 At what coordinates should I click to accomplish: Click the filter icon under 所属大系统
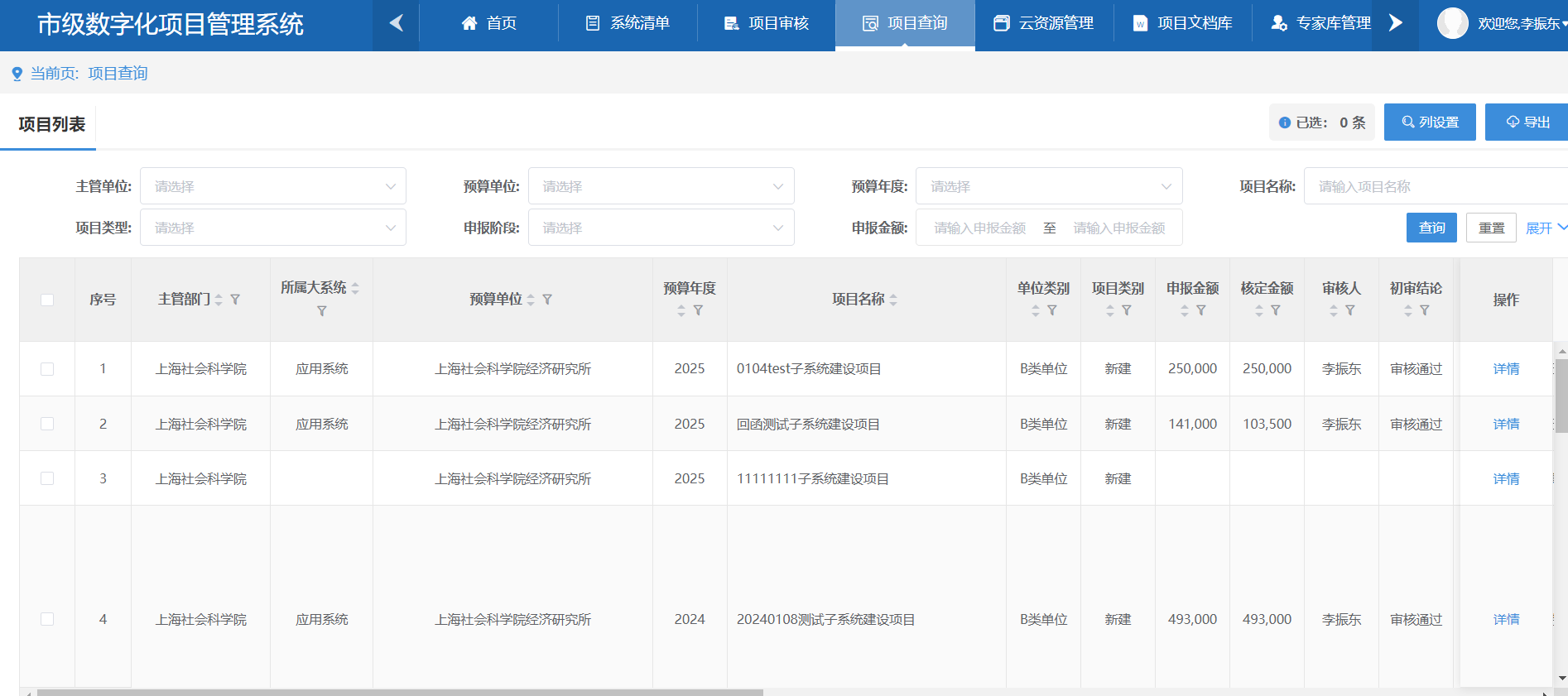[x=322, y=311]
